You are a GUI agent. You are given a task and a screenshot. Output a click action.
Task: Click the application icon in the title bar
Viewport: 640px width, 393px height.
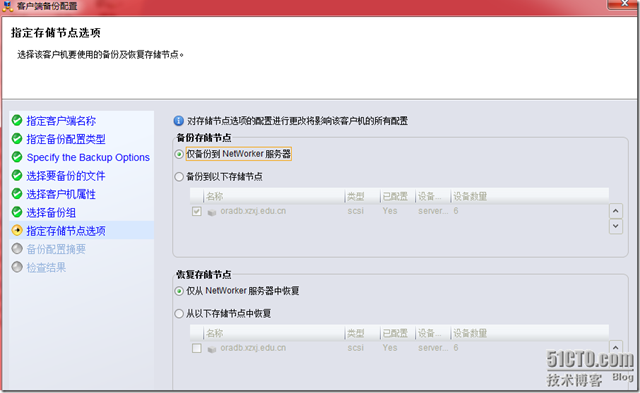click(8, 6)
